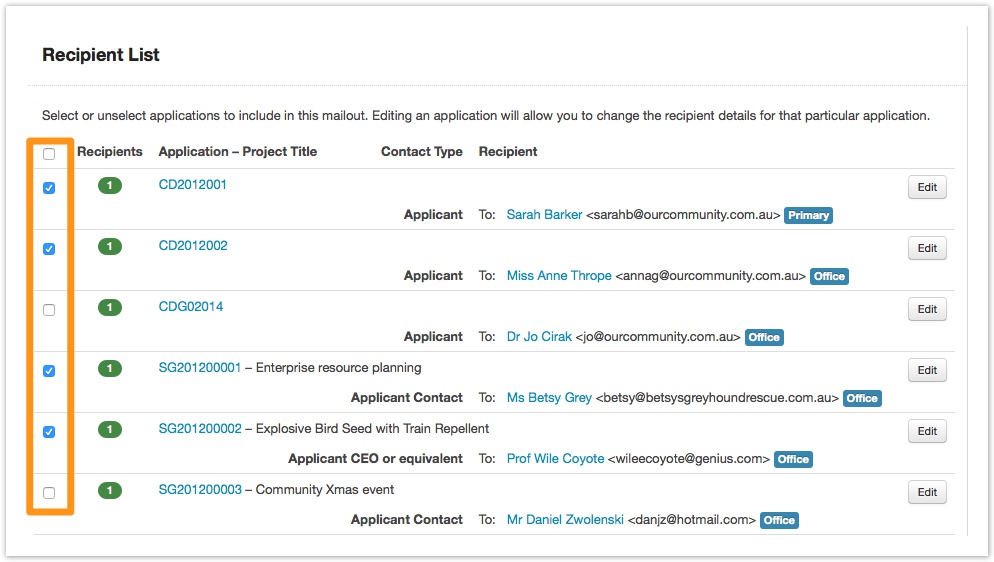Uncheck the SG201200002 application checkbox
Screen dimensions: 994x562
49,432
